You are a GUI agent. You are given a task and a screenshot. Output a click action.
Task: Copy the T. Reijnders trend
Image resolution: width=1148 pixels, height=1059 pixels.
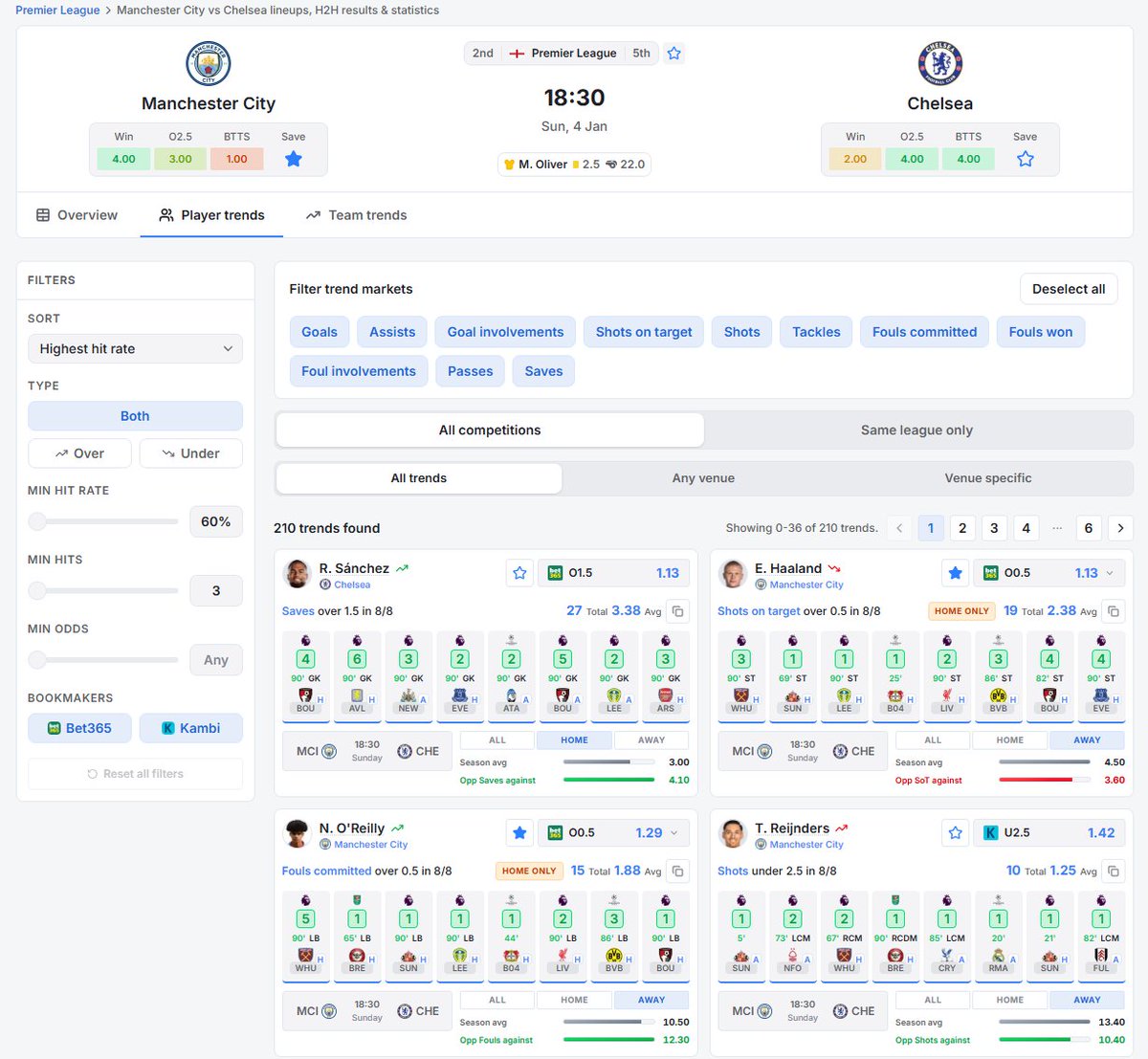(x=1114, y=871)
